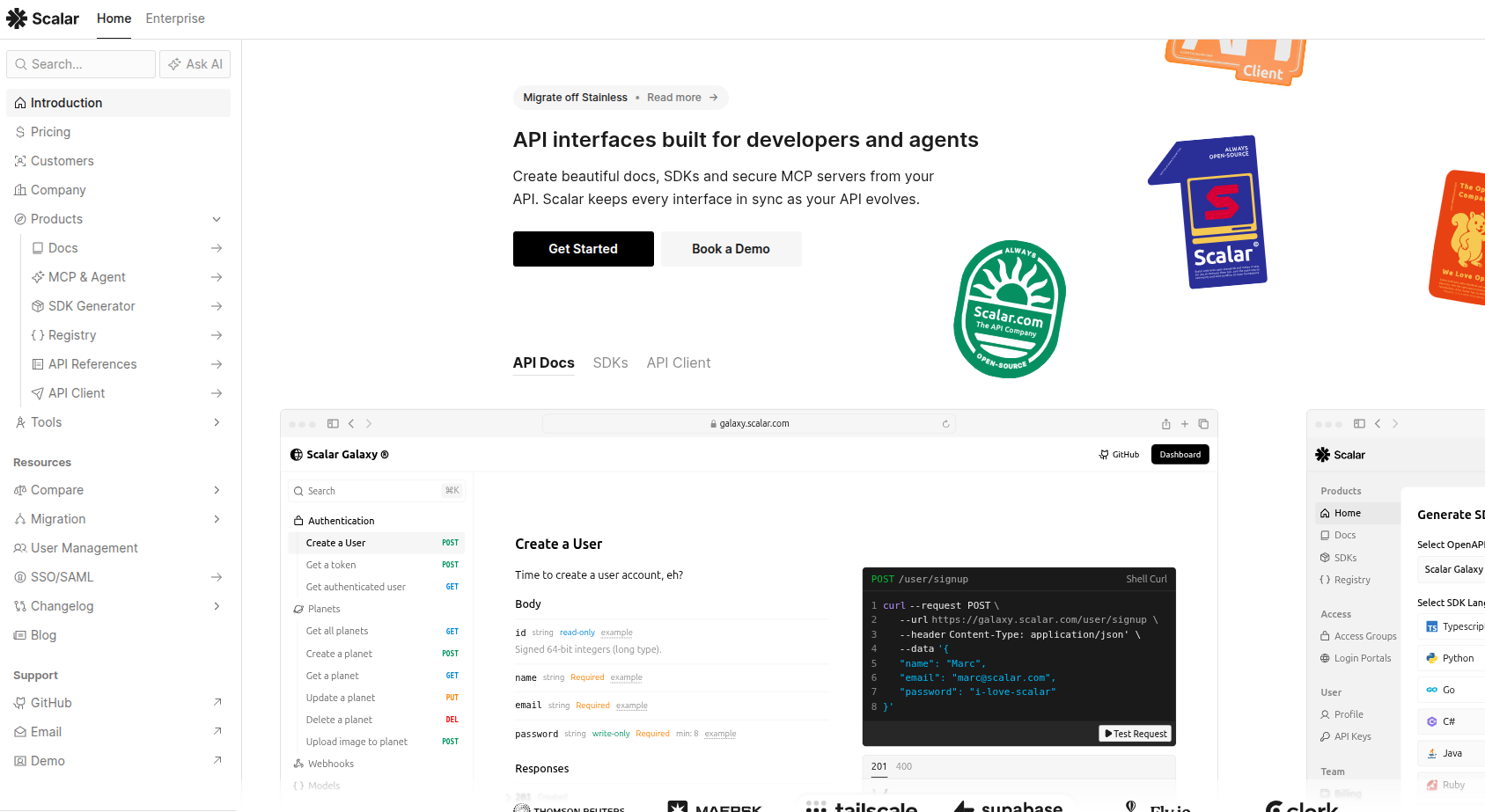Switch to the SDKs tab
Viewport: 1485px width, 812px height.
[610, 362]
